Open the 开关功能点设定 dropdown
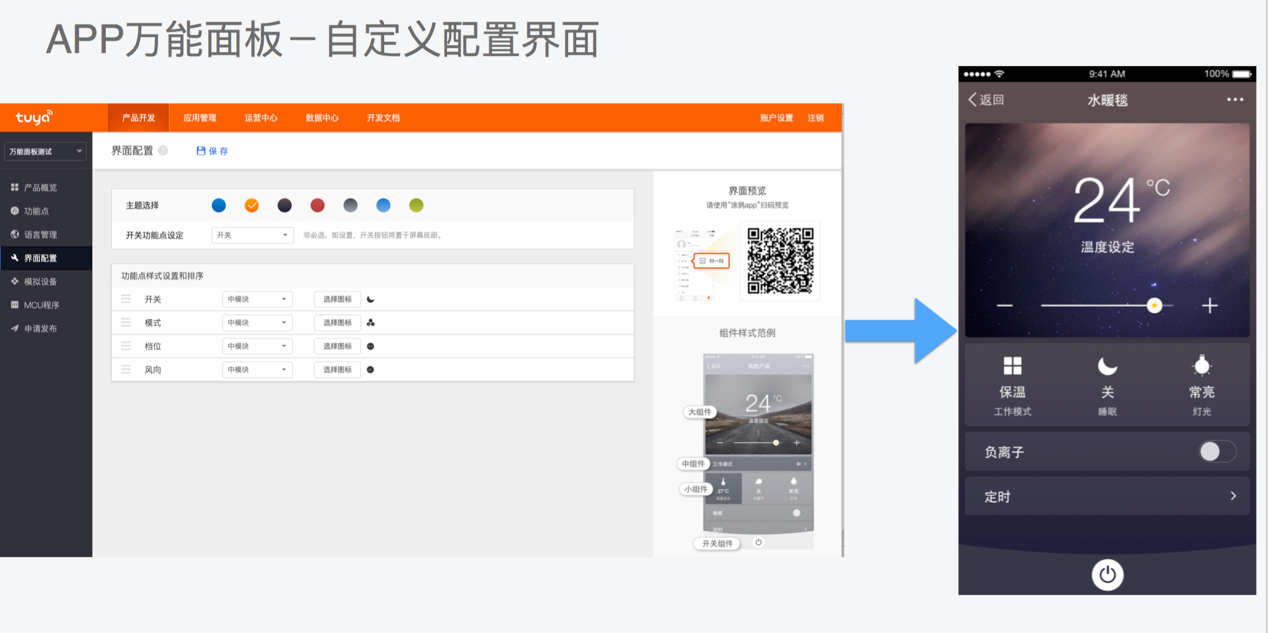 252,235
